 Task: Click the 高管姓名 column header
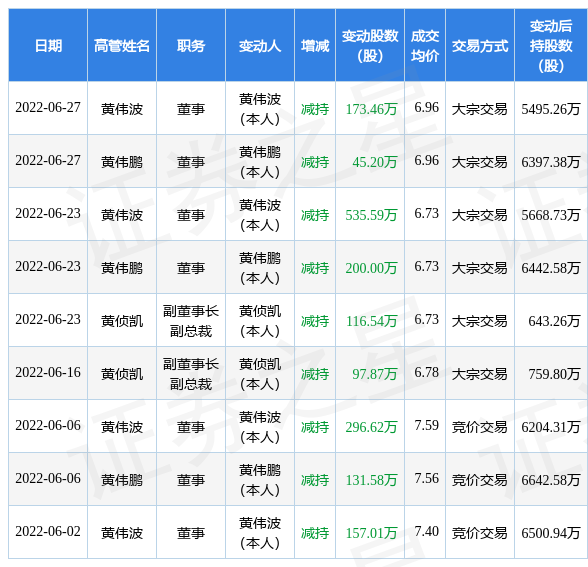tap(122, 45)
